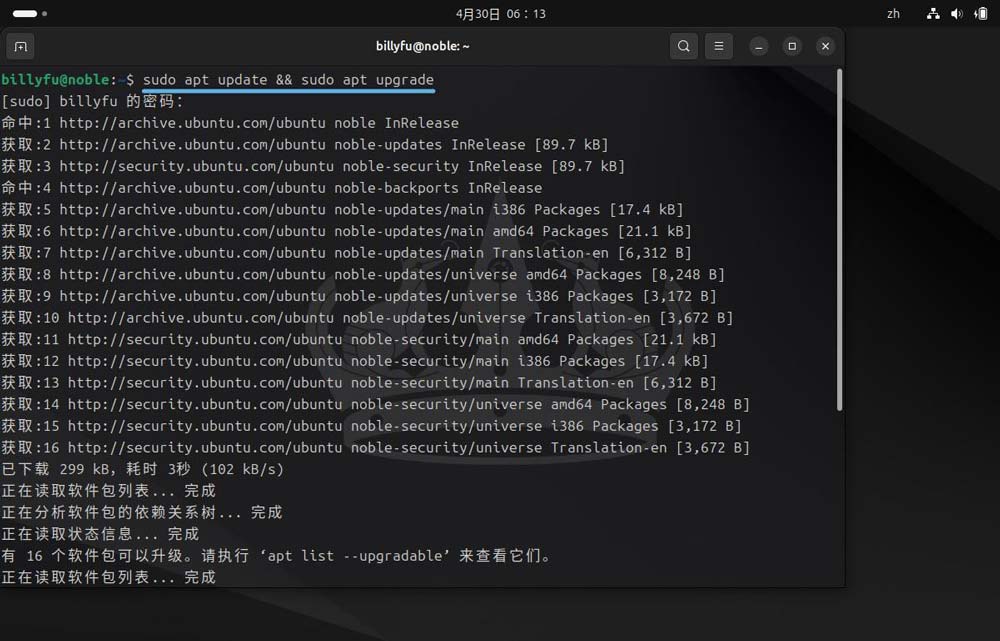
Task: Click the terminal vertical scrollbar
Action: (x=838, y=240)
